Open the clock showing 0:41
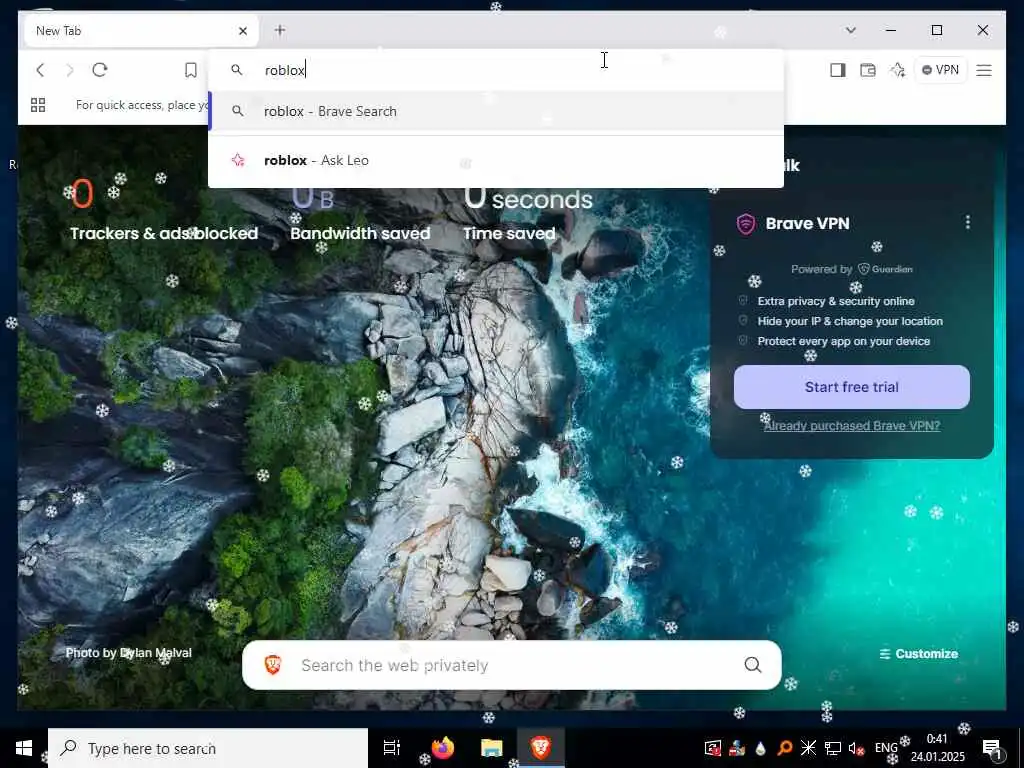The width and height of the screenshot is (1024, 768). 937,748
